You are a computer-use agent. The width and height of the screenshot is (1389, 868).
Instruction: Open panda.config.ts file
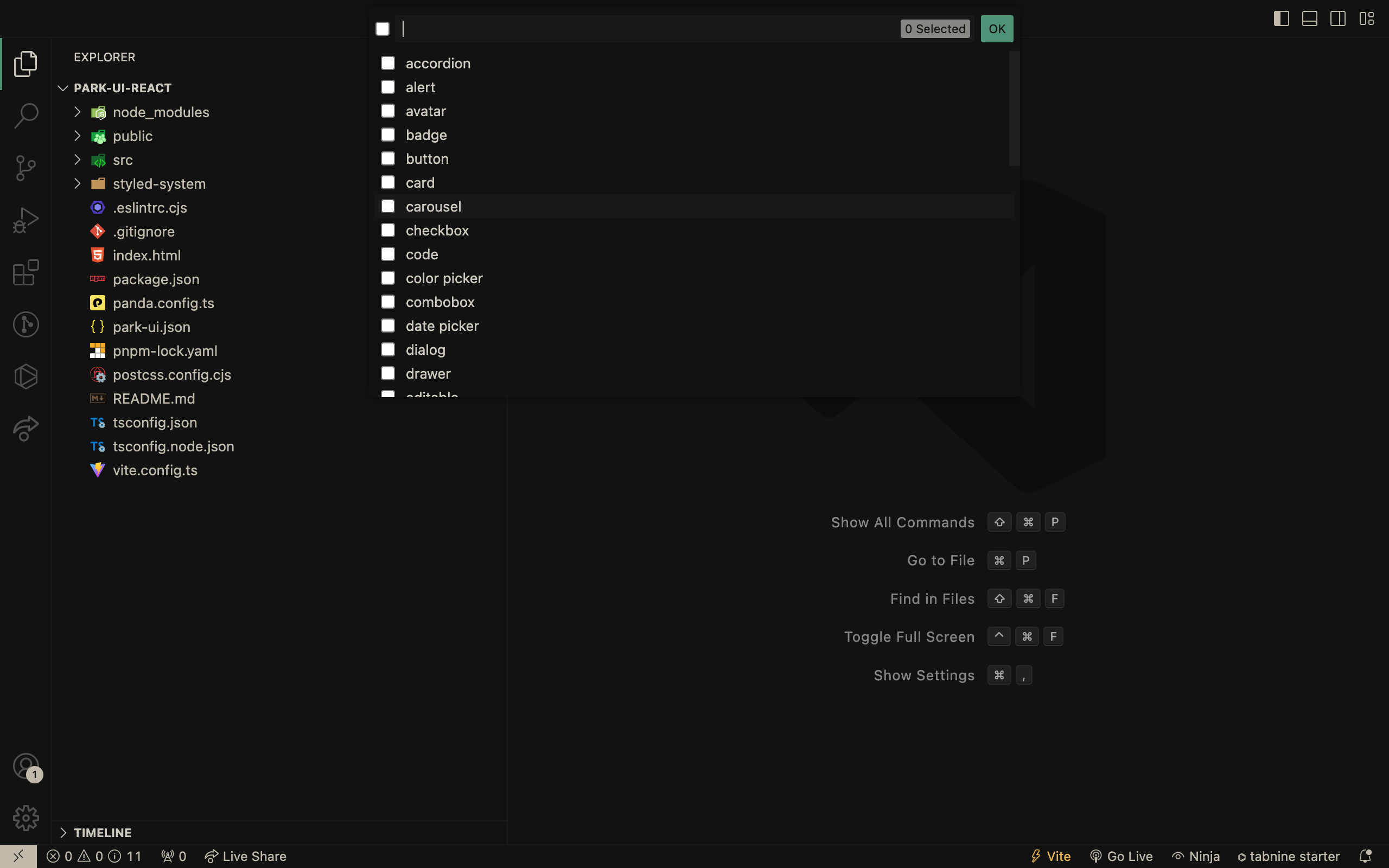point(163,303)
